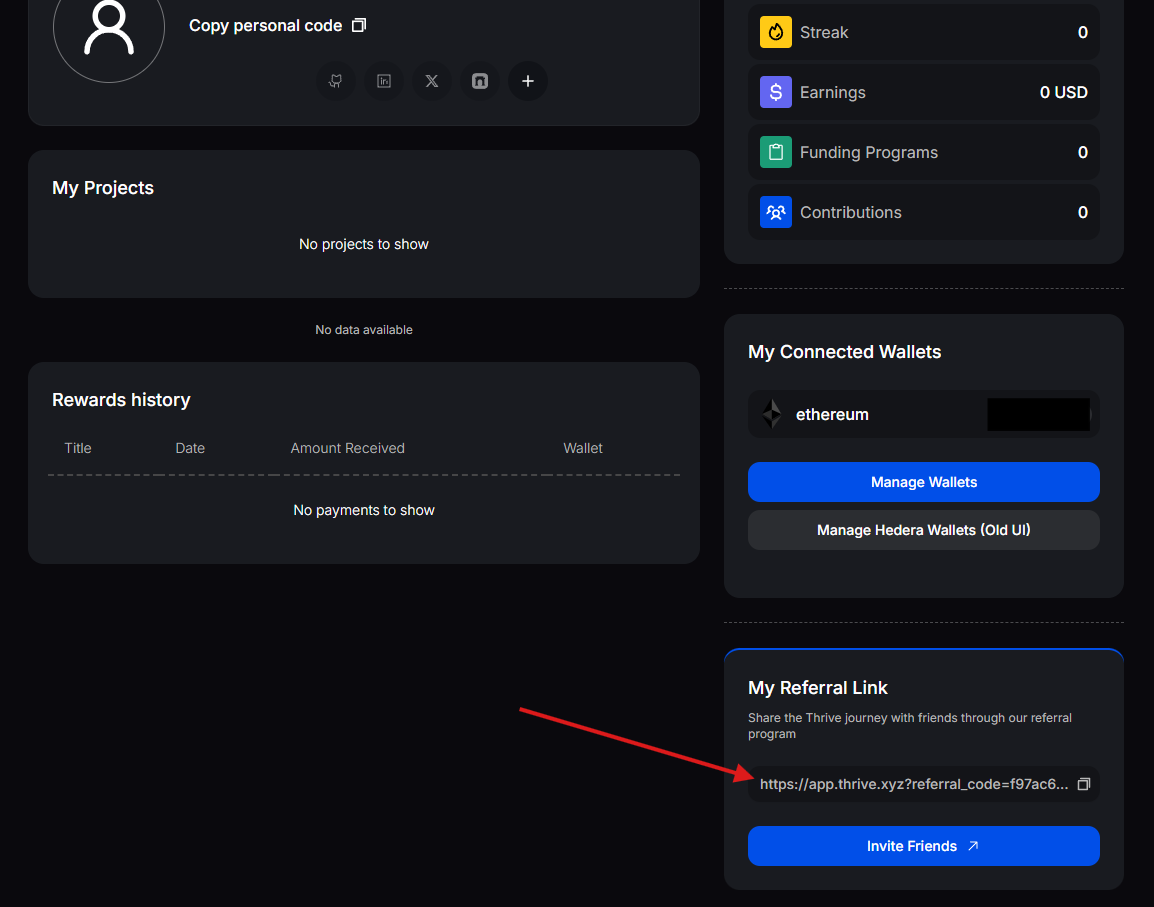This screenshot has height=907, width=1154.
Task: Click the referral link URL field
Action: click(x=914, y=785)
